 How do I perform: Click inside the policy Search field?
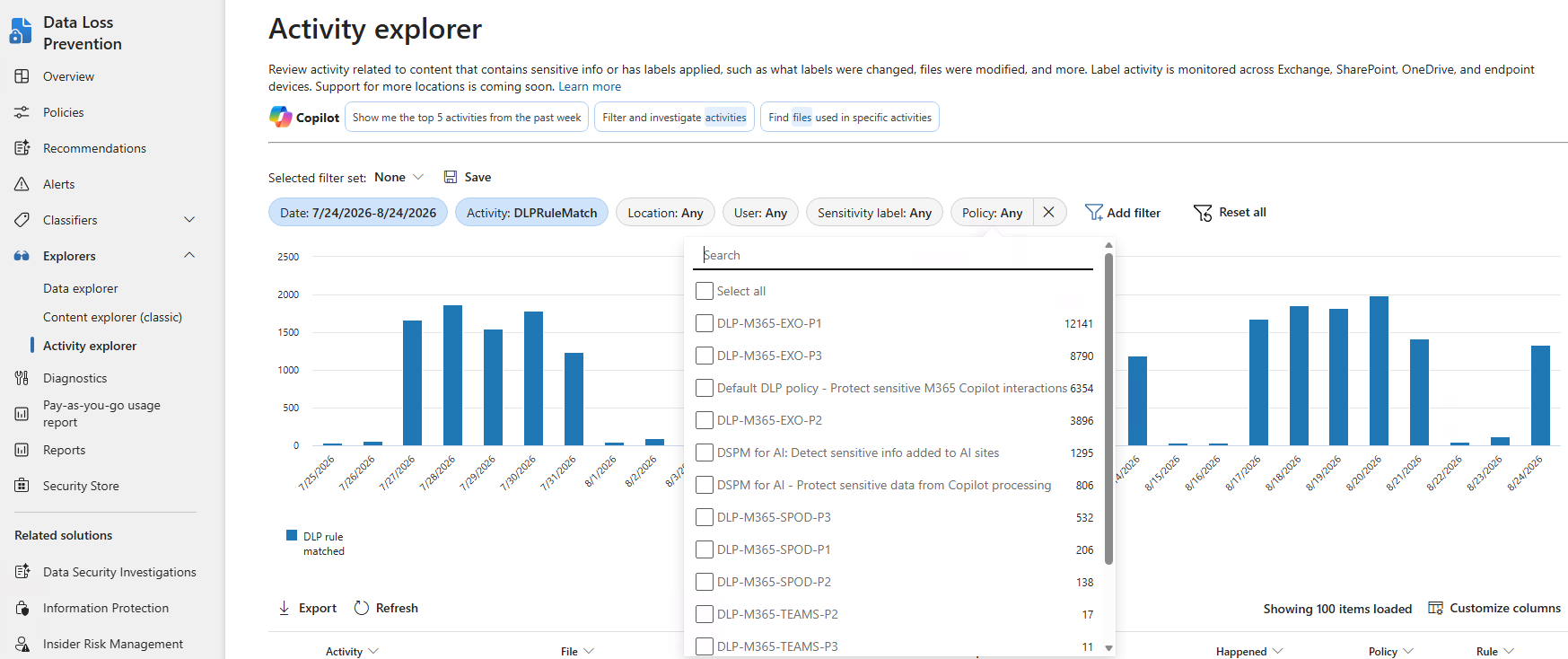pyautogui.click(x=893, y=255)
